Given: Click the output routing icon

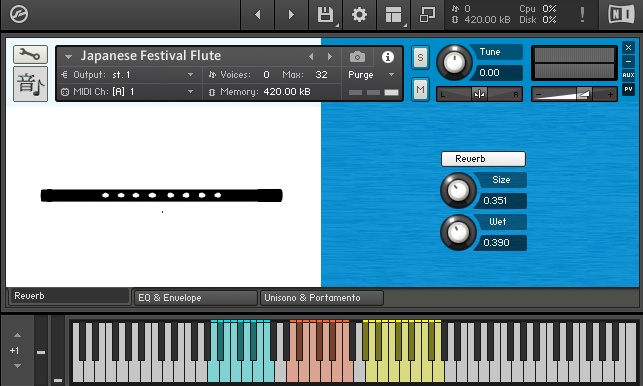Looking at the screenshot, I should [64, 75].
